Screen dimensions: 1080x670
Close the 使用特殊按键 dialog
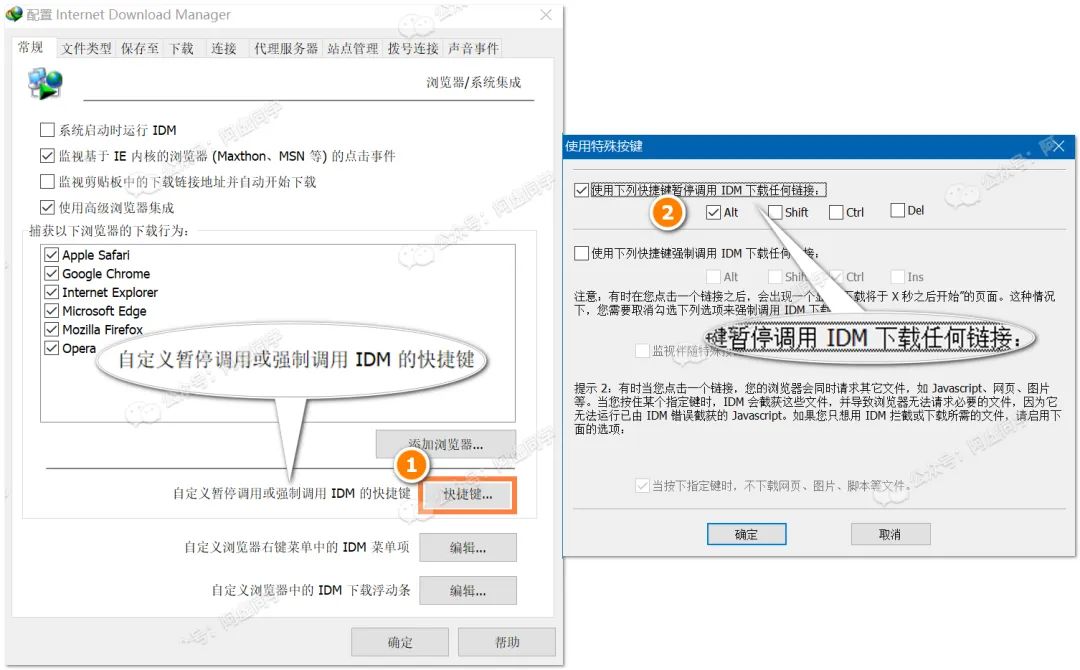pos(1059,146)
